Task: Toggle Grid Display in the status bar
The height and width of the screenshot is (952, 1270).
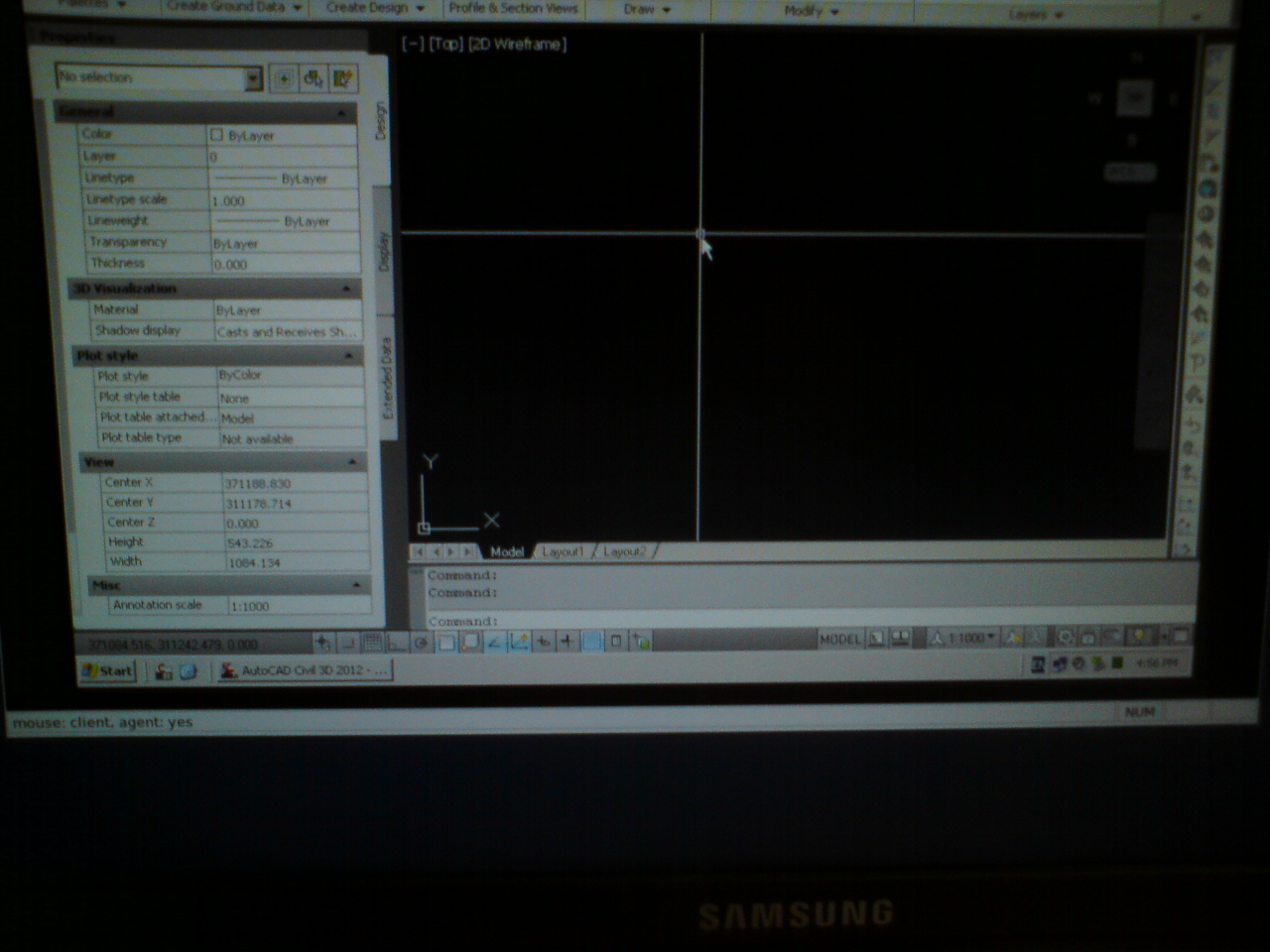Action: point(372,643)
